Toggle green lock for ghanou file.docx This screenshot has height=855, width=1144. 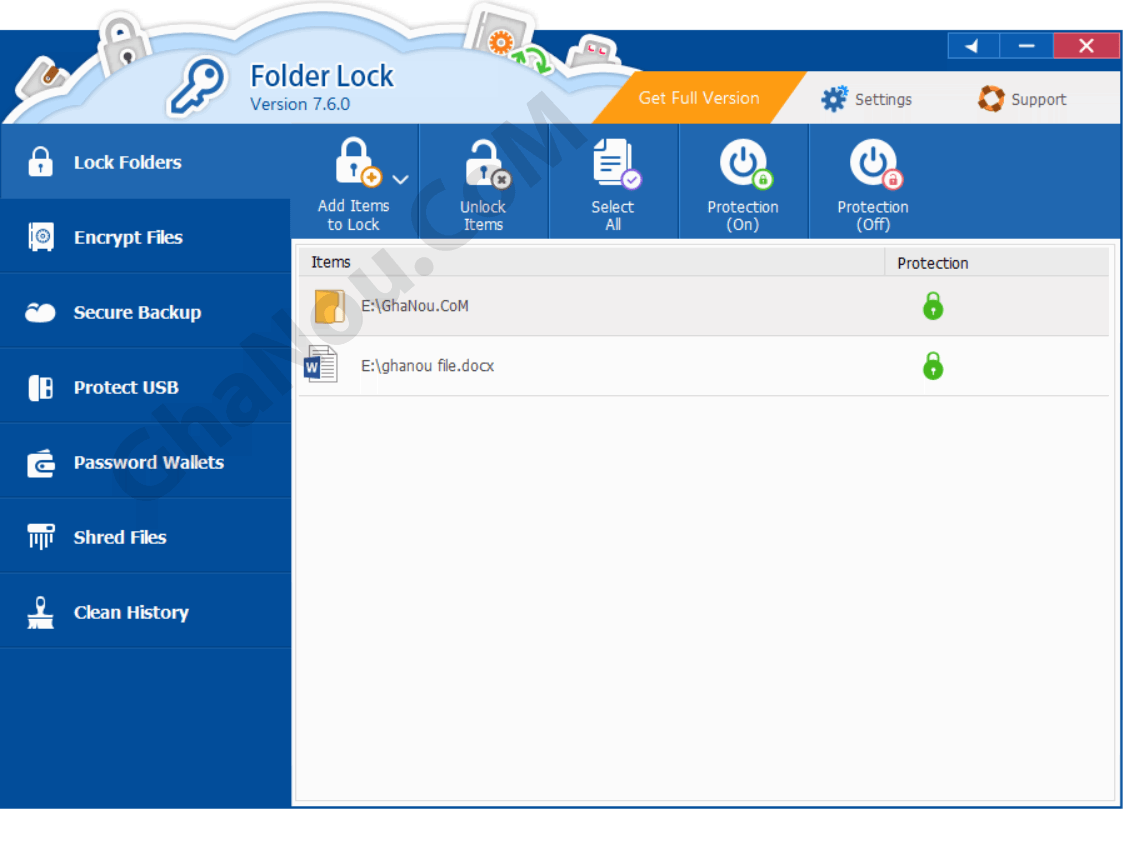(932, 365)
